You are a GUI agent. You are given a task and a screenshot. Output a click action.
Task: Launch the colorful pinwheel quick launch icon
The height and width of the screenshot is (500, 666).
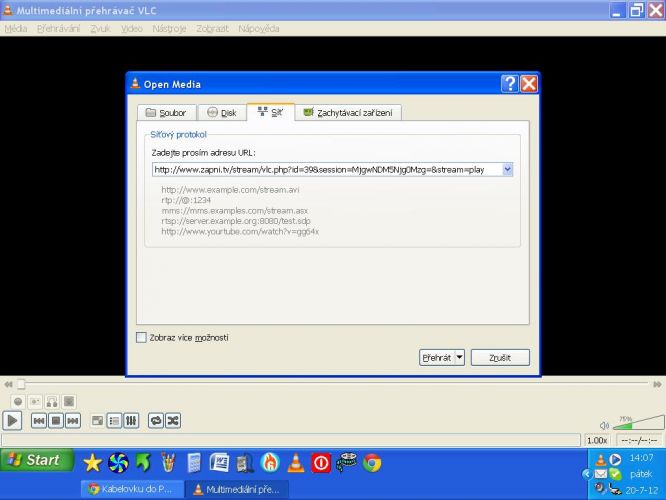click(118, 463)
